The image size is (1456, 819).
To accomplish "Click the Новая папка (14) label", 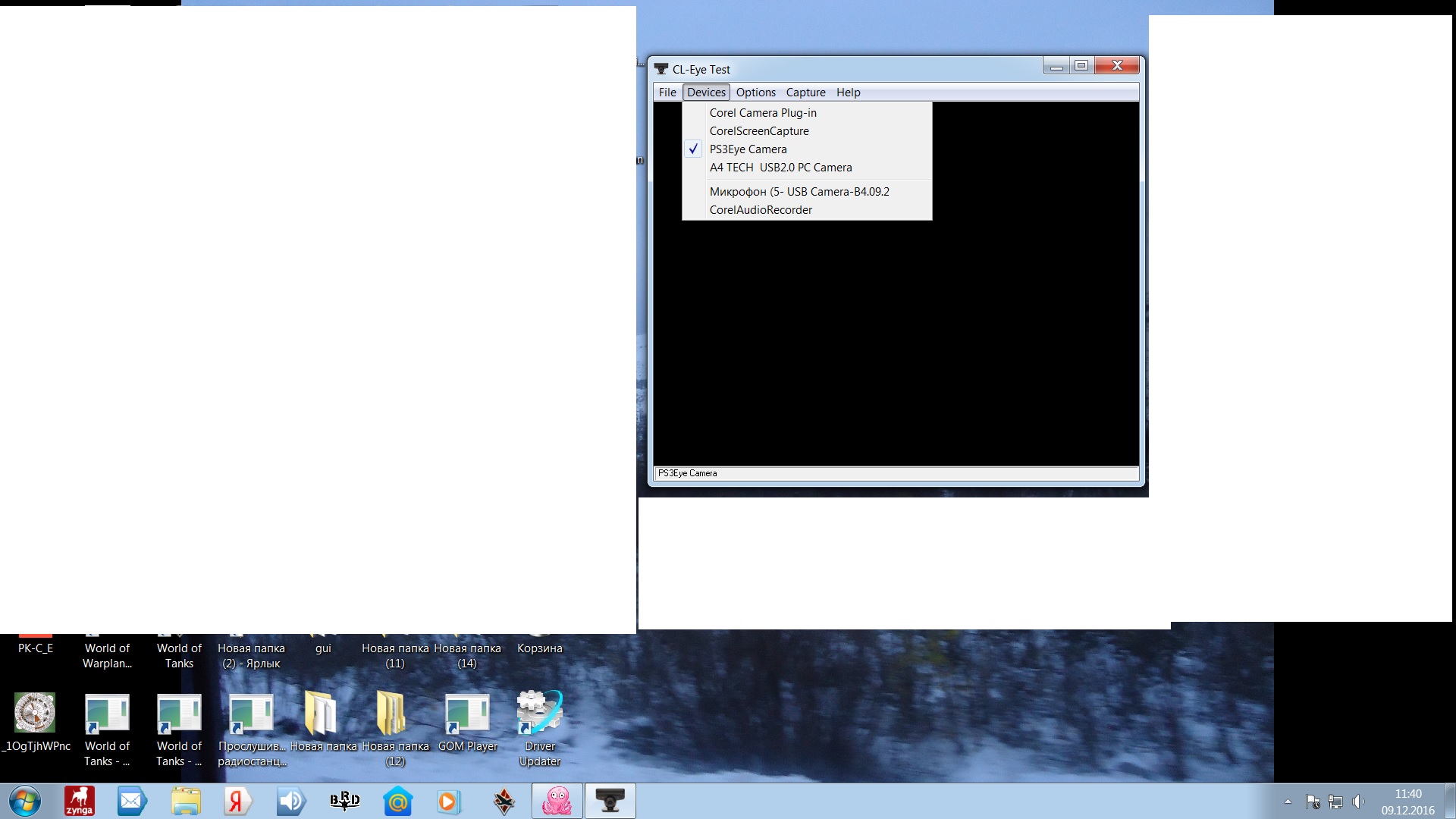I will click(x=467, y=656).
